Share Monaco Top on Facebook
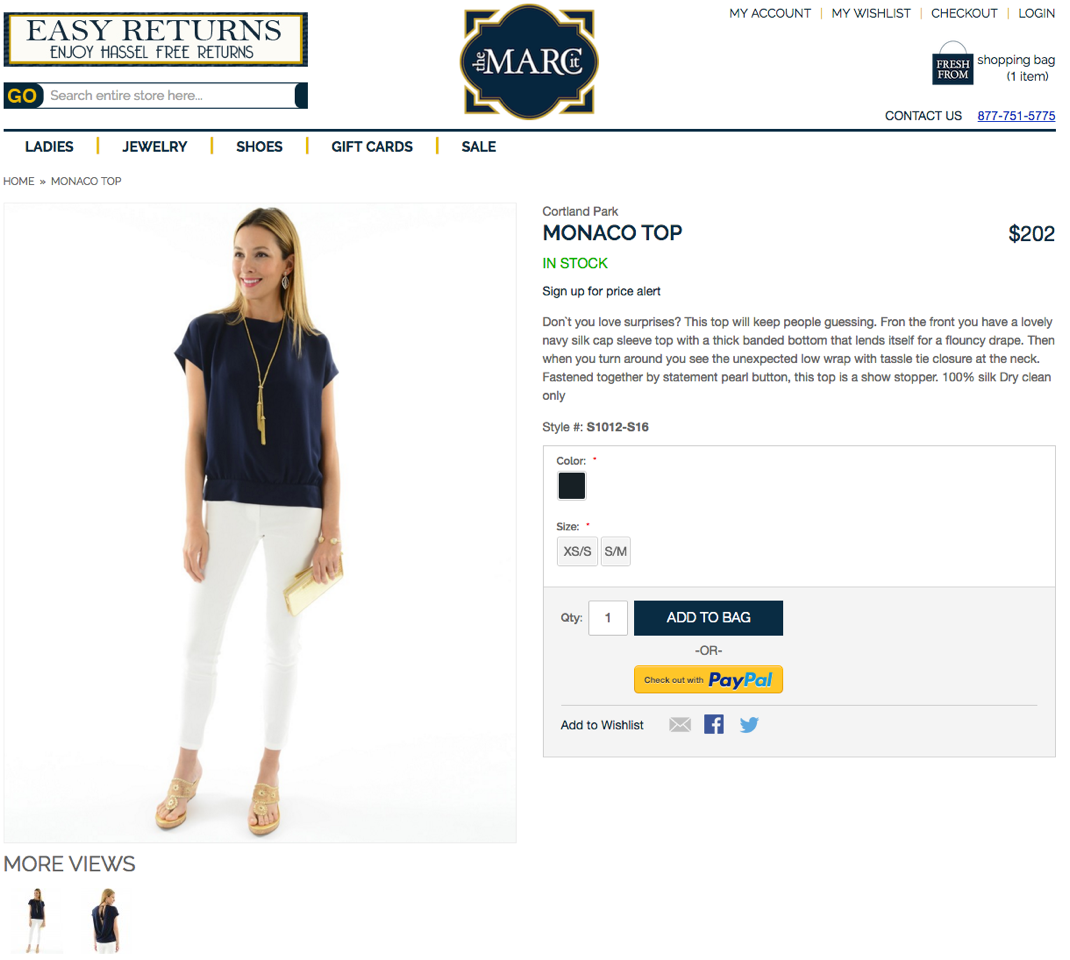 click(714, 724)
